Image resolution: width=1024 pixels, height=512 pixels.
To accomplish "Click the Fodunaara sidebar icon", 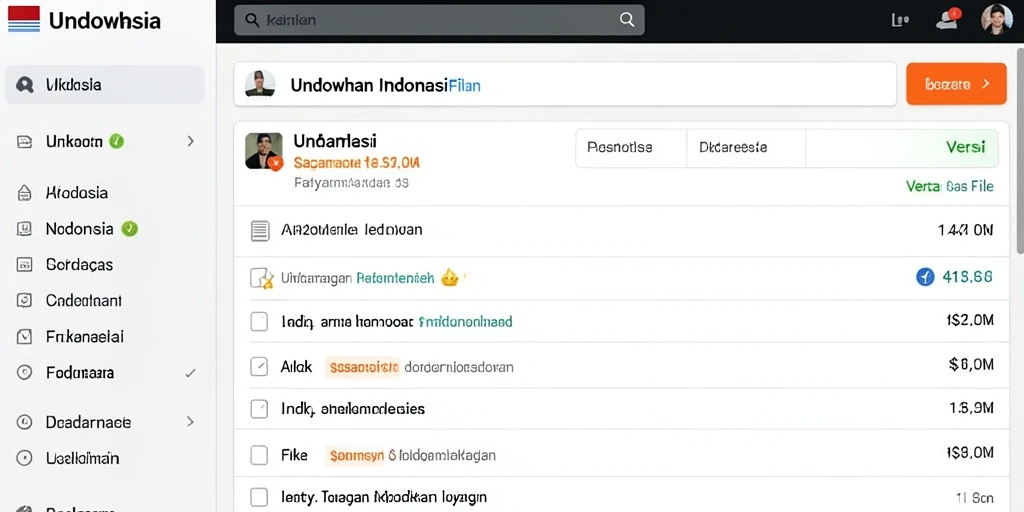I will tap(24, 373).
